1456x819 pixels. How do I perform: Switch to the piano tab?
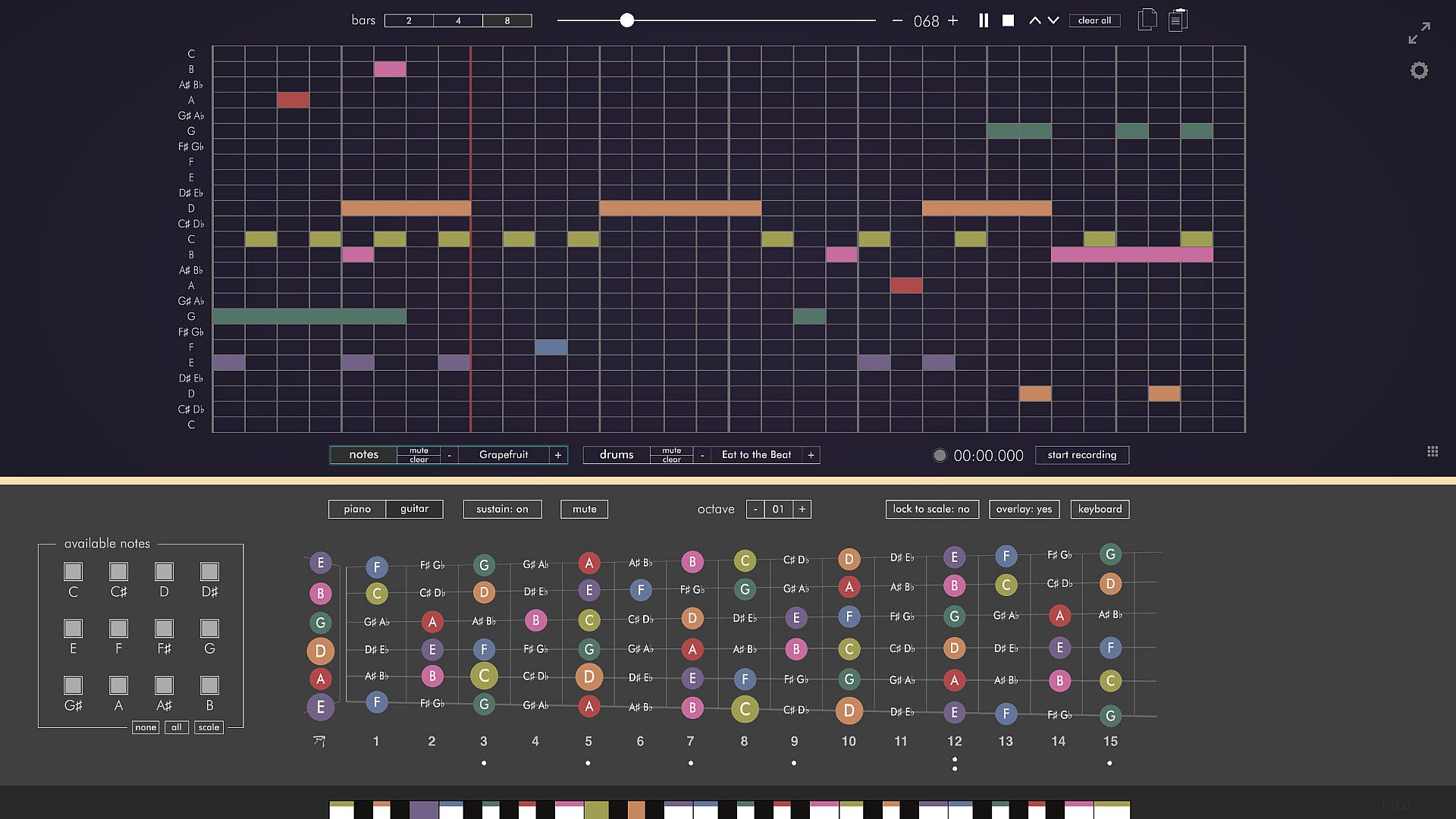tap(357, 509)
